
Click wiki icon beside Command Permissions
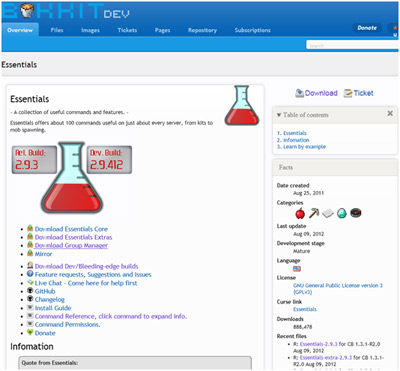[x=30, y=324]
